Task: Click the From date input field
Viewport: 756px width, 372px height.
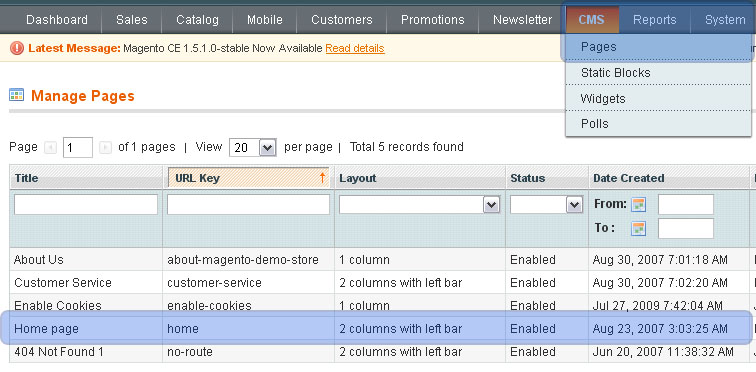Action: point(686,205)
